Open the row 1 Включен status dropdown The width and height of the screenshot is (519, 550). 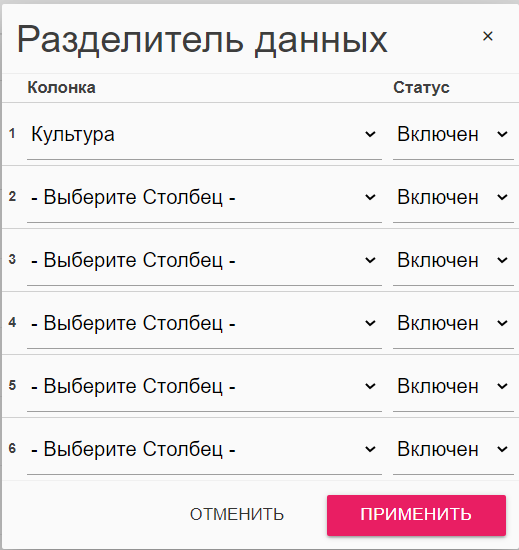tap(453, 135)
